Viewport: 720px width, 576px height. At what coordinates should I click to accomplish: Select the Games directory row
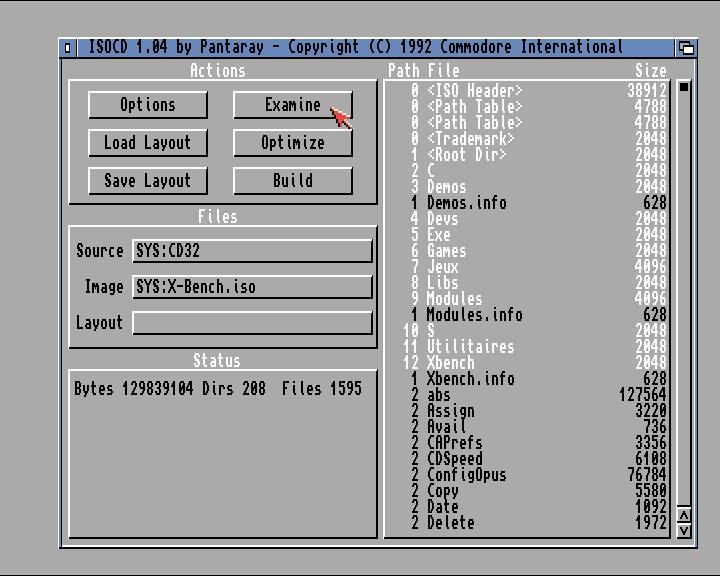[527, 251]
